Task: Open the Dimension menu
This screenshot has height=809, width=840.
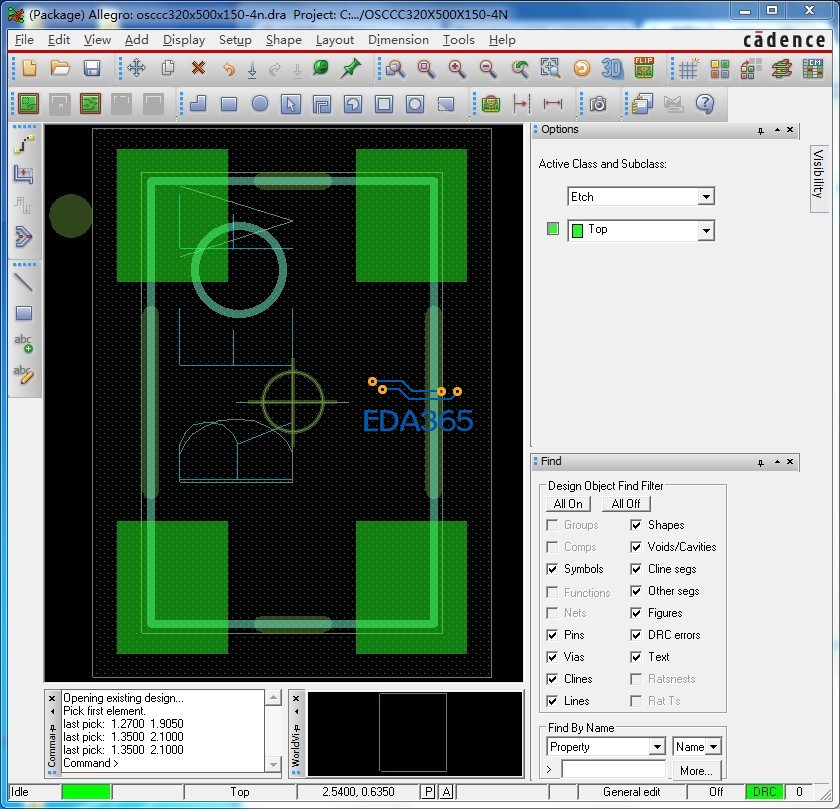Action: pyautogui.click(x=398, y=40)
